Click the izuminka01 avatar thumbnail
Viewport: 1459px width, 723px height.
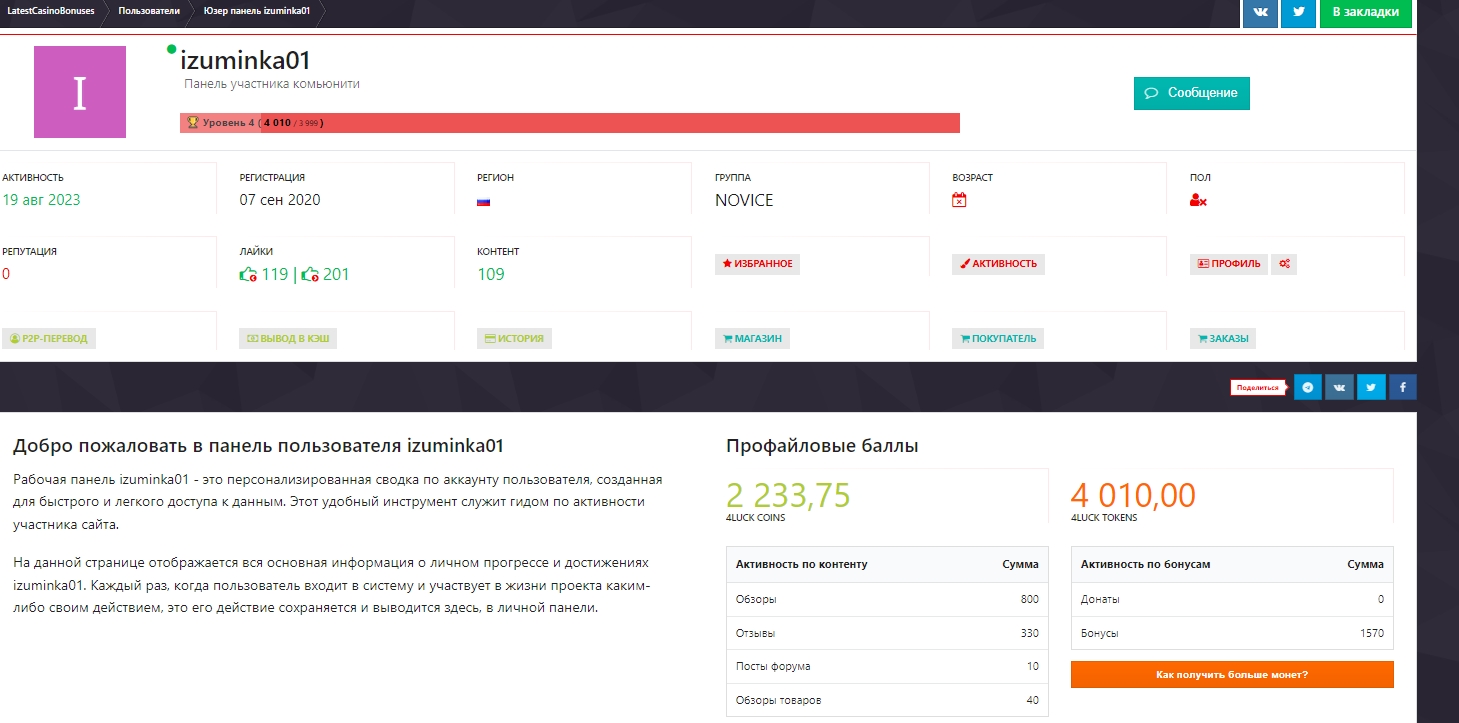[x=80, y=92]
